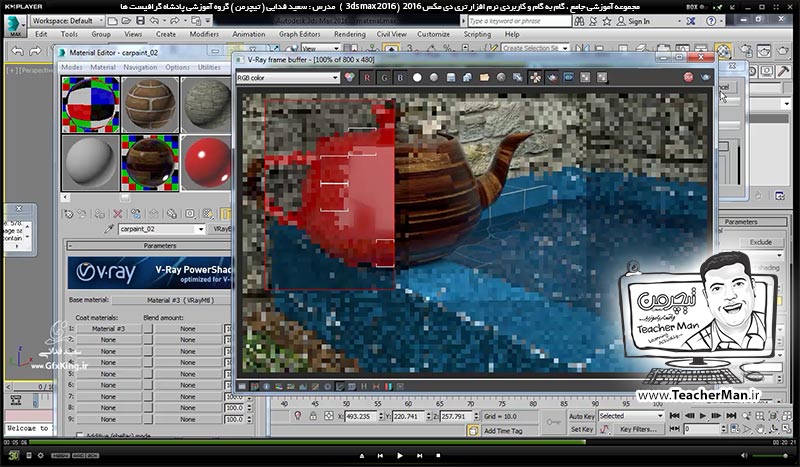
Task: Click the KMPlayer video seek bar
Action: pos(400,442)
